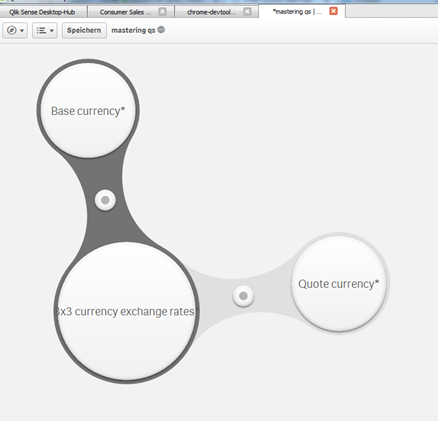Click the mastering qs app title

[133, 30]
